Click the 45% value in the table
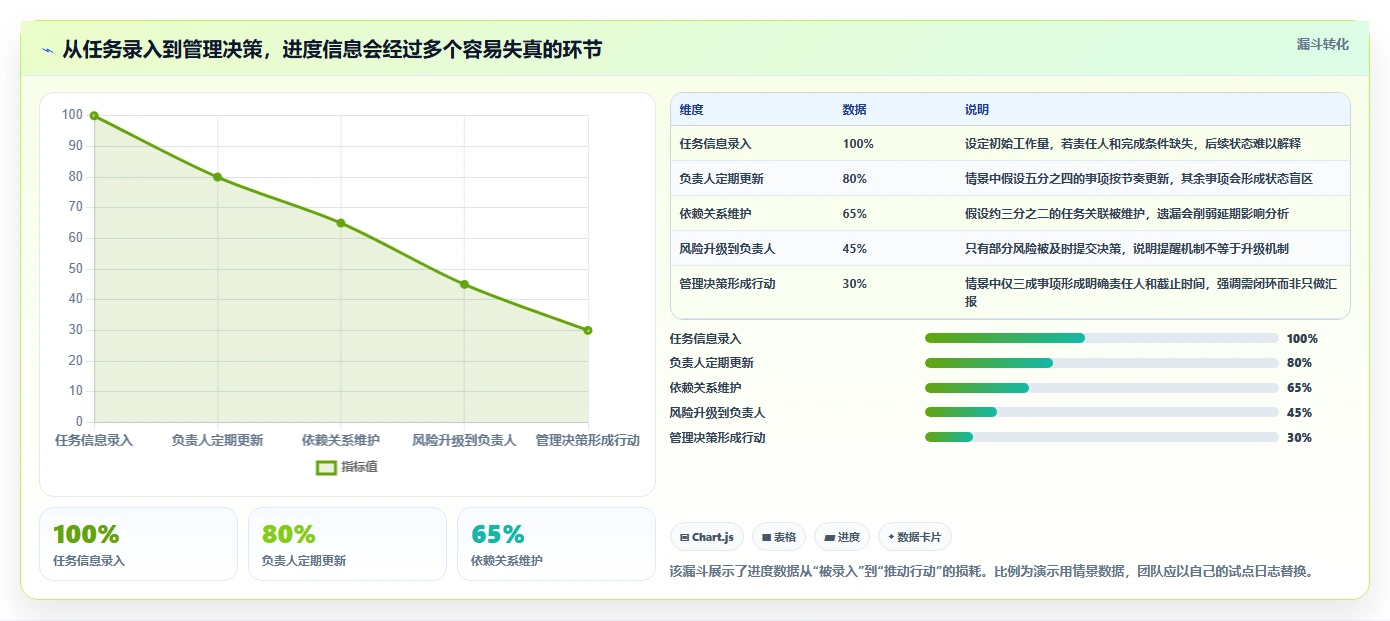Screen dimensions: 1390x621 854,249
